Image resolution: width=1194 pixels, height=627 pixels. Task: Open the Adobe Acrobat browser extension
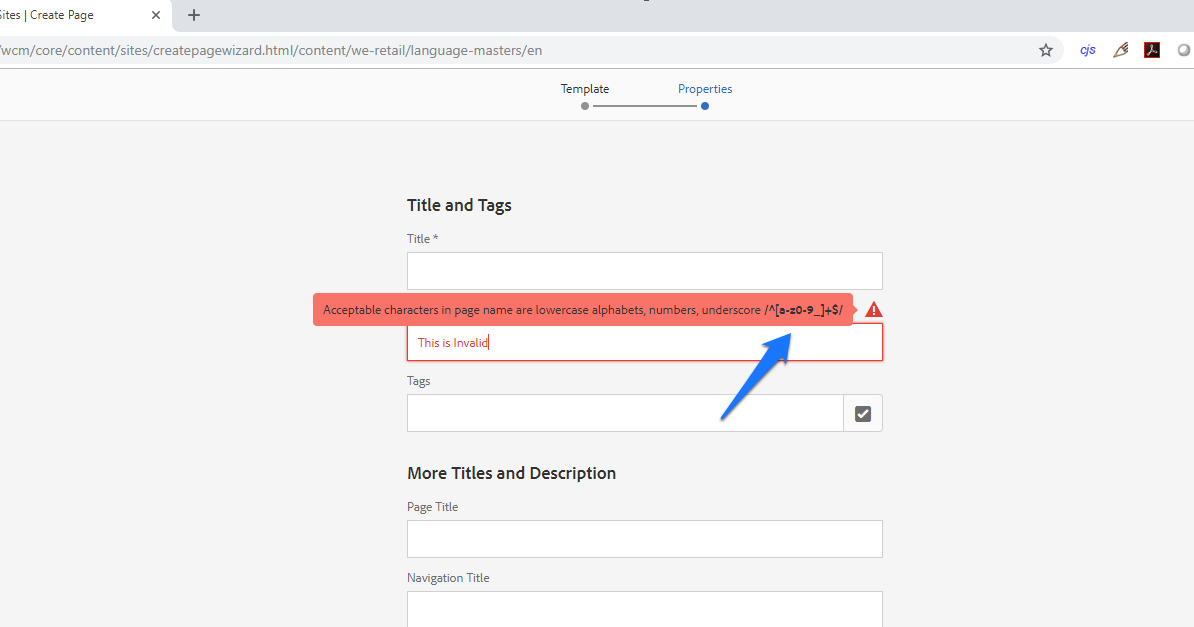pos(1152,49)
